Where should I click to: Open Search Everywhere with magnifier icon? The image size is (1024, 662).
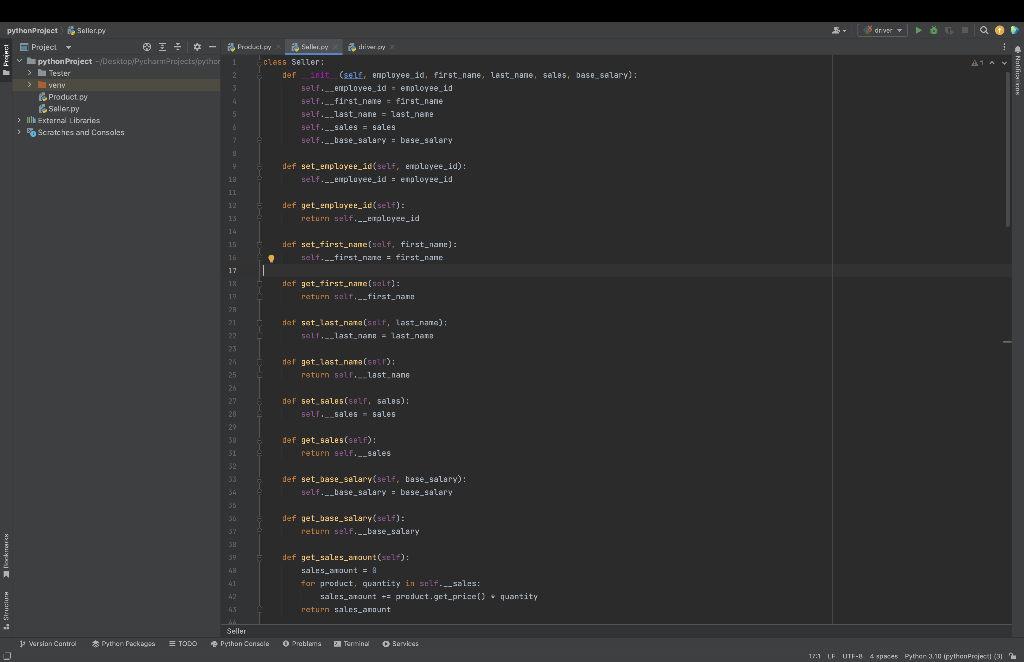point(983,30)
